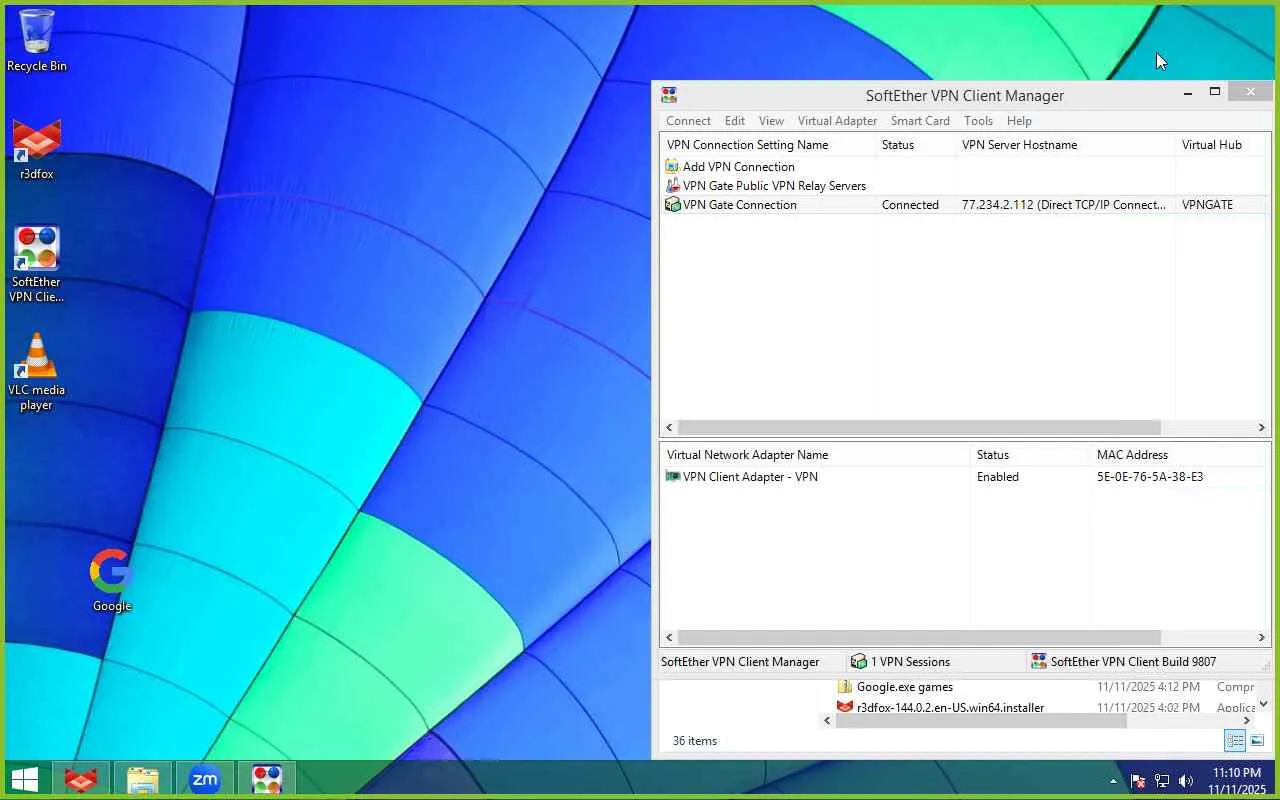Viewport: 1280px width, 800px height.
Task: Open the Virtual Adapter menu
Action: point(837,121)
